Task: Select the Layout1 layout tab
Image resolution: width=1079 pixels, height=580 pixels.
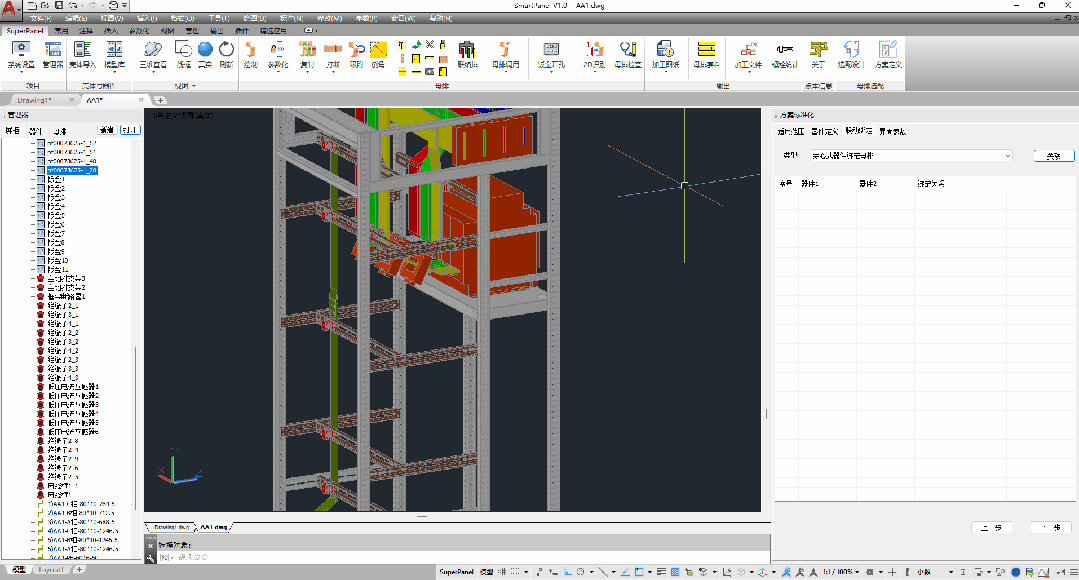Action: (x=51, y=570)
